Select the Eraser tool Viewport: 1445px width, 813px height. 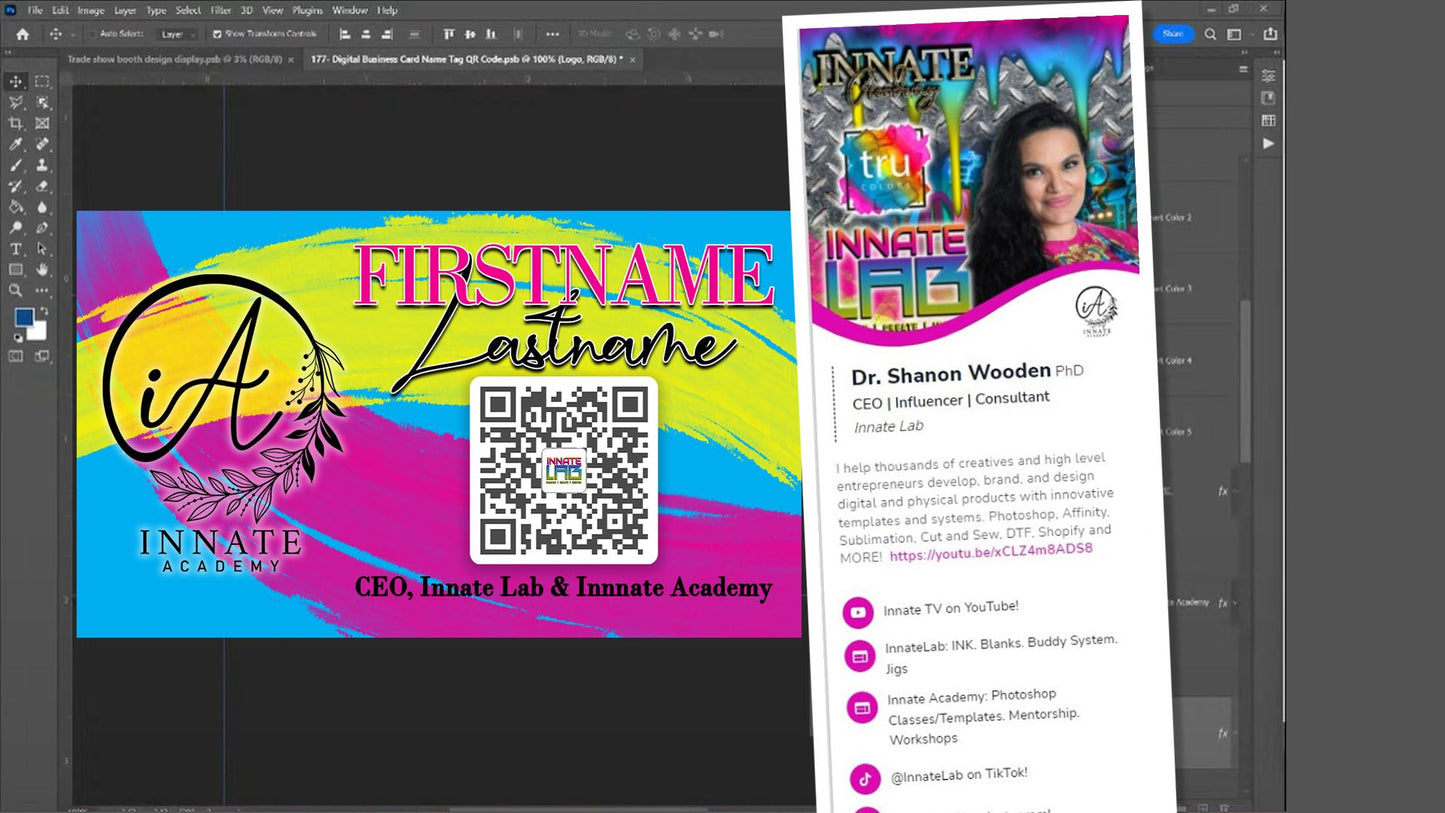pyautogui.click(x=42, y=186)
